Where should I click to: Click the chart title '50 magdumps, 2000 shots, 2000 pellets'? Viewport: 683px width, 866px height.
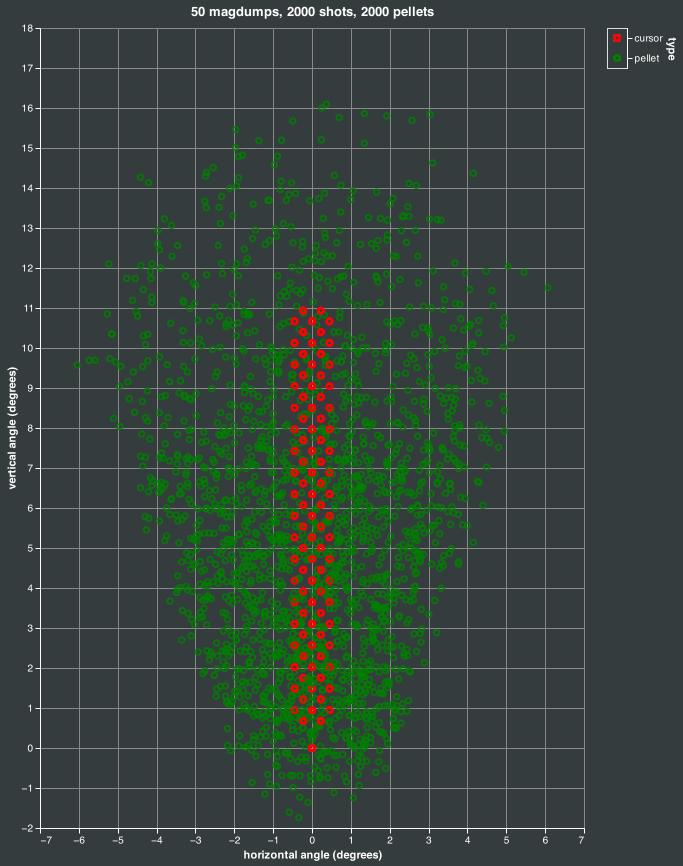(313, 12)
